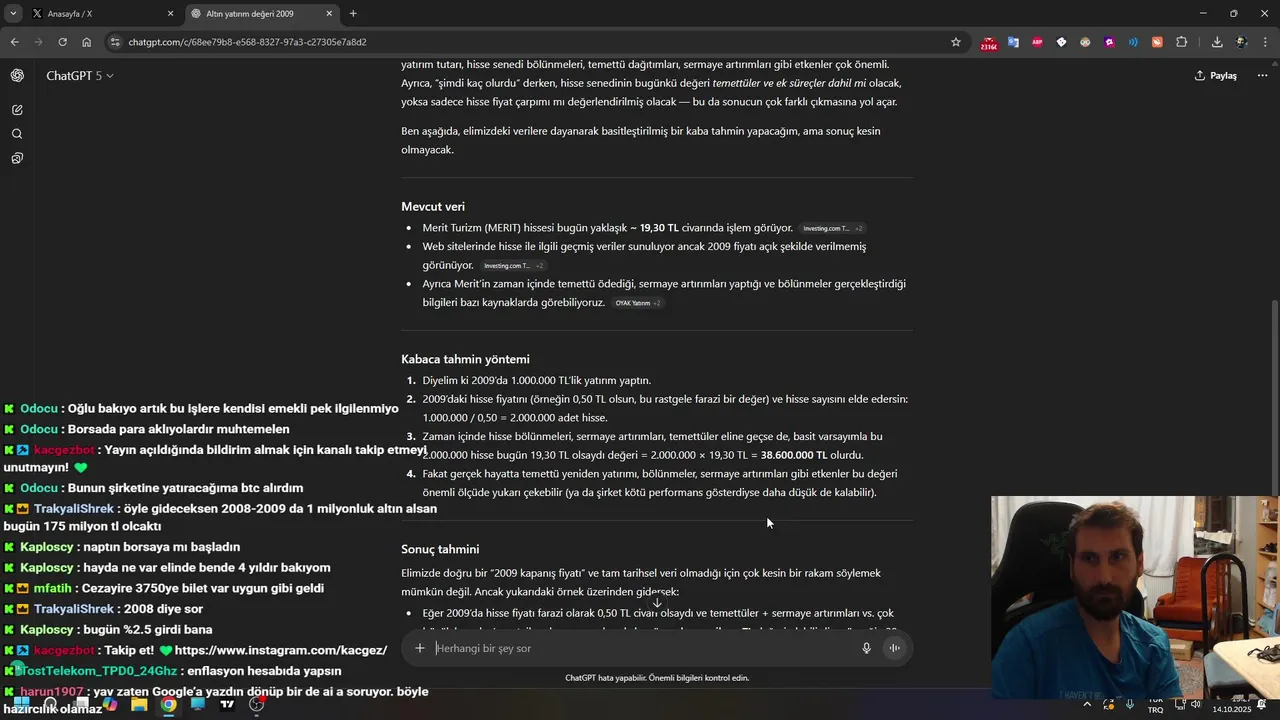The width and height of the screenshot is (1280, 720).
Task: Switch the TRQ keyboard language indicator
Action: coord(1155,704)
